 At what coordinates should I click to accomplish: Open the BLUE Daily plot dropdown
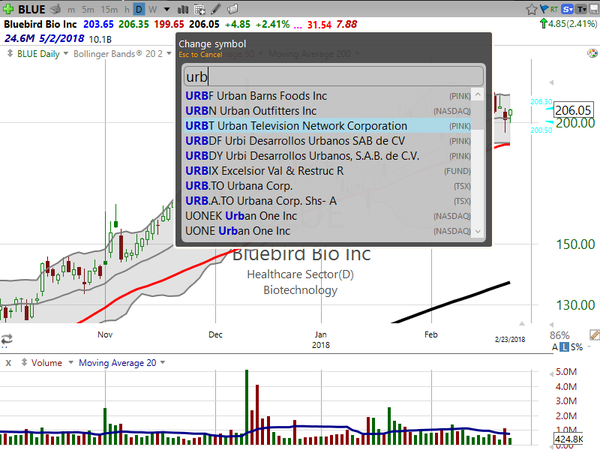(66, 54)
